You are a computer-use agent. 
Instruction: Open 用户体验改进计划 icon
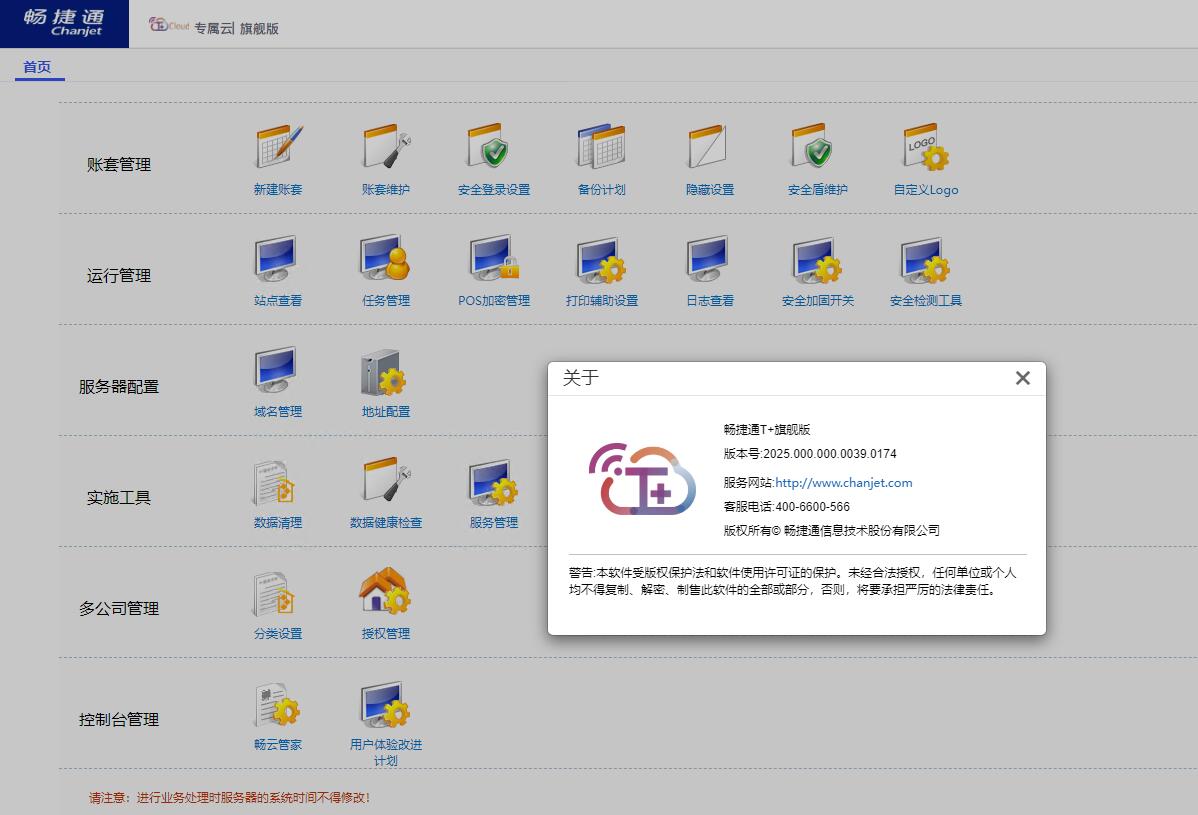pos(387,703)
